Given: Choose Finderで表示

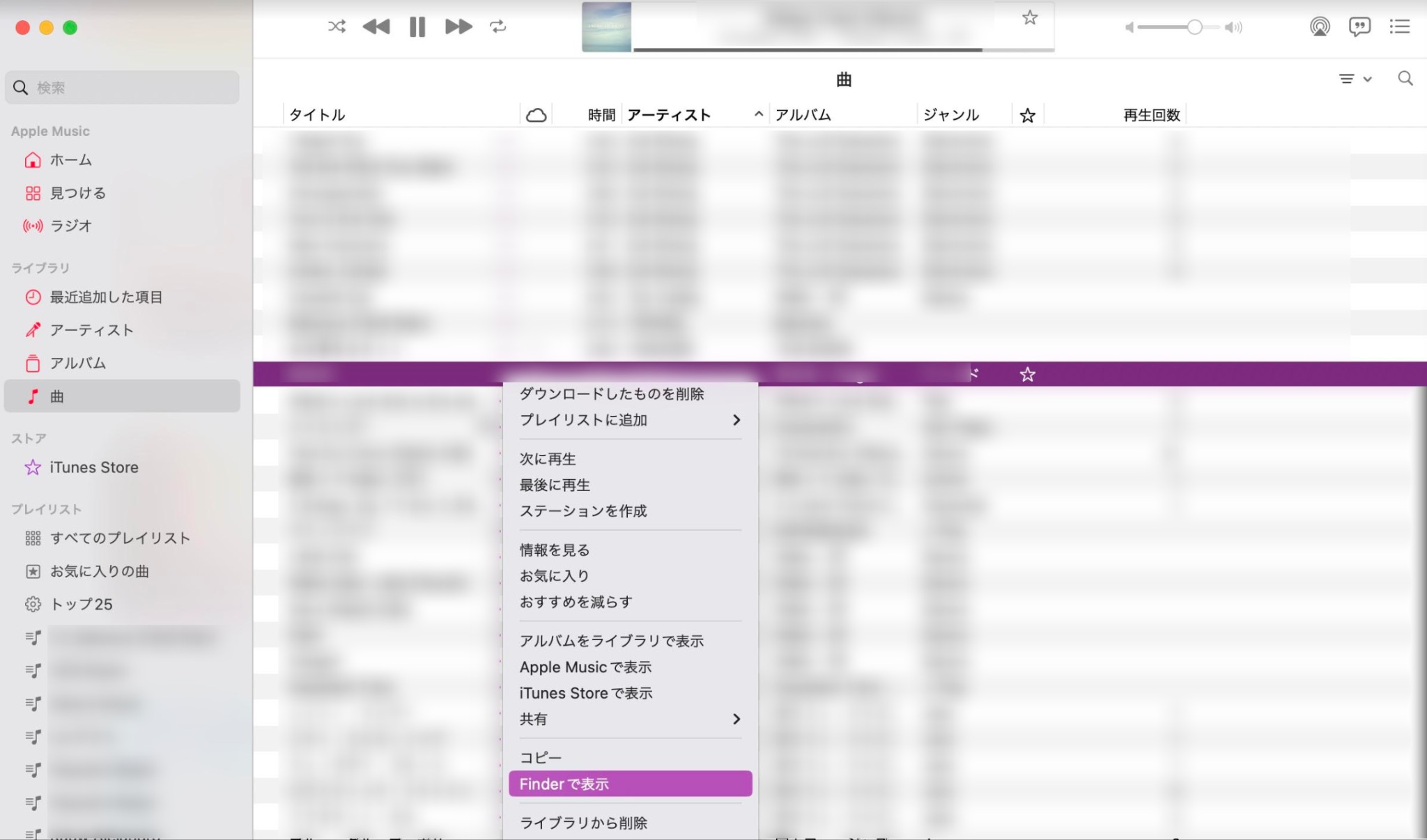Looking at the screenshot, I should [630, 784].
